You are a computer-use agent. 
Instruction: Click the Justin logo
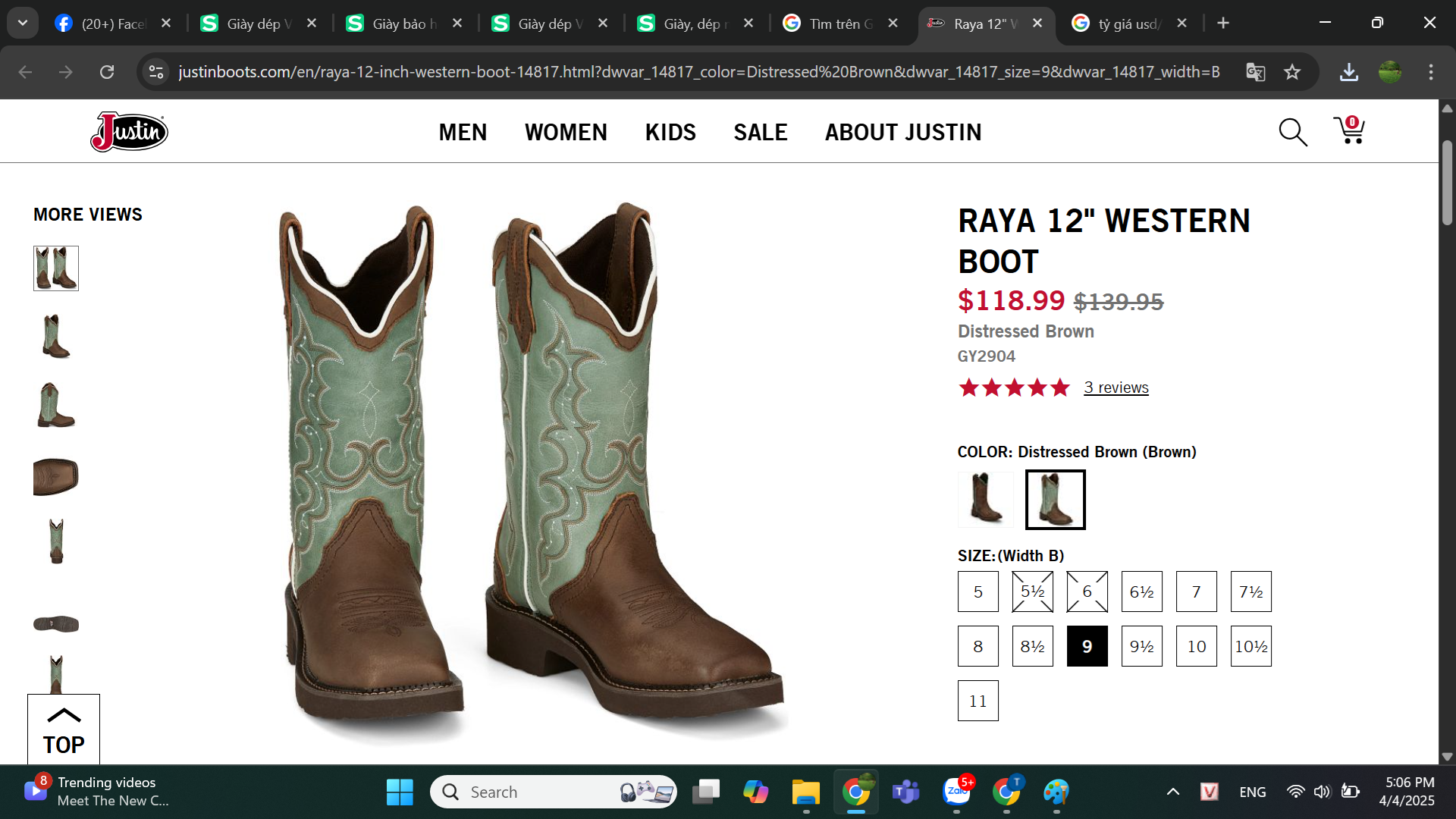click(129, 132)
